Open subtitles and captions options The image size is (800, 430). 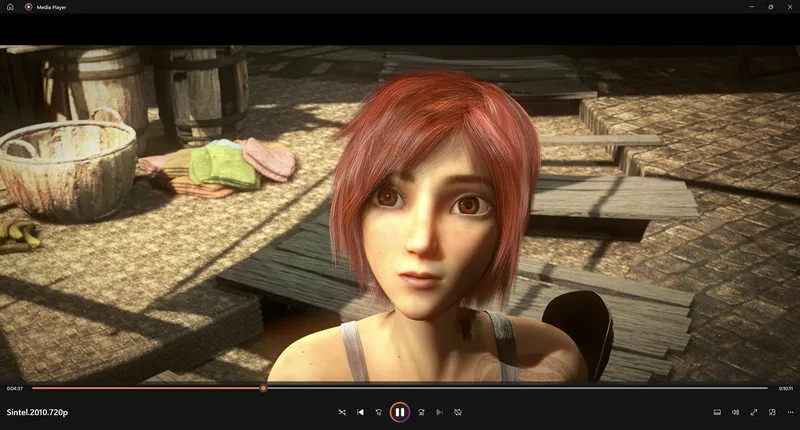[x=717, y=412]
